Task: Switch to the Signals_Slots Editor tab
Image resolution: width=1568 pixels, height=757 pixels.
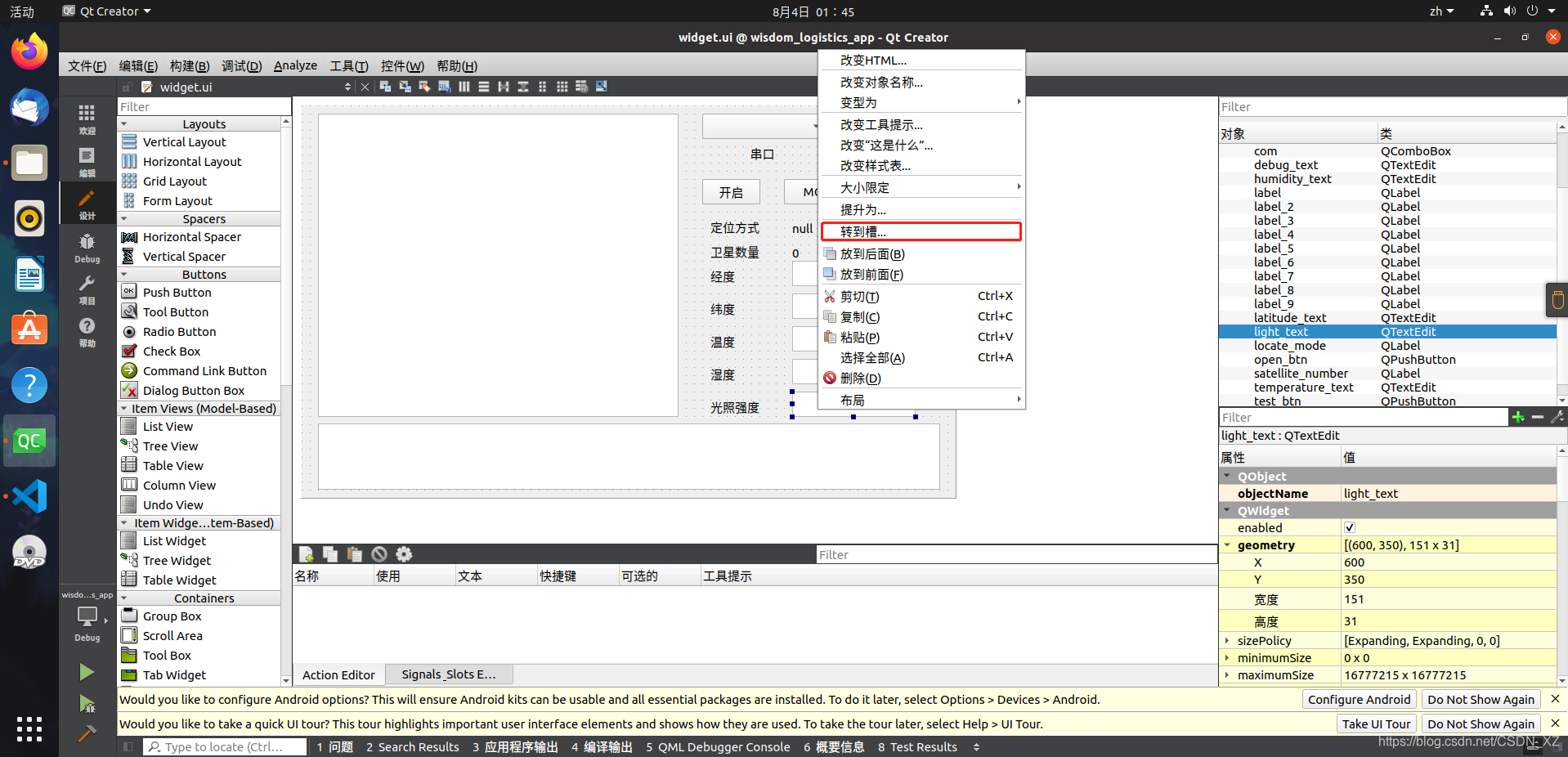Action: 449,674
